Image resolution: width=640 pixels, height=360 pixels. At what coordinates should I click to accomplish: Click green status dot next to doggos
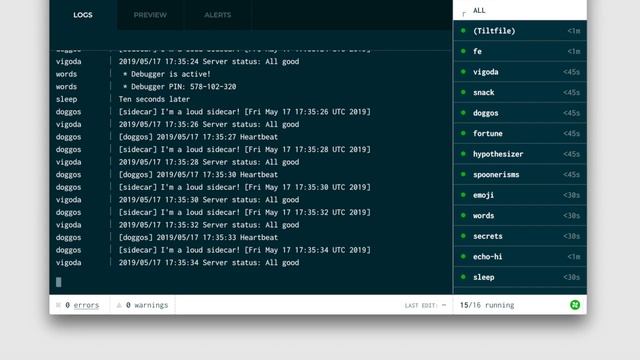pyautogui.click(x=463, y=113)
